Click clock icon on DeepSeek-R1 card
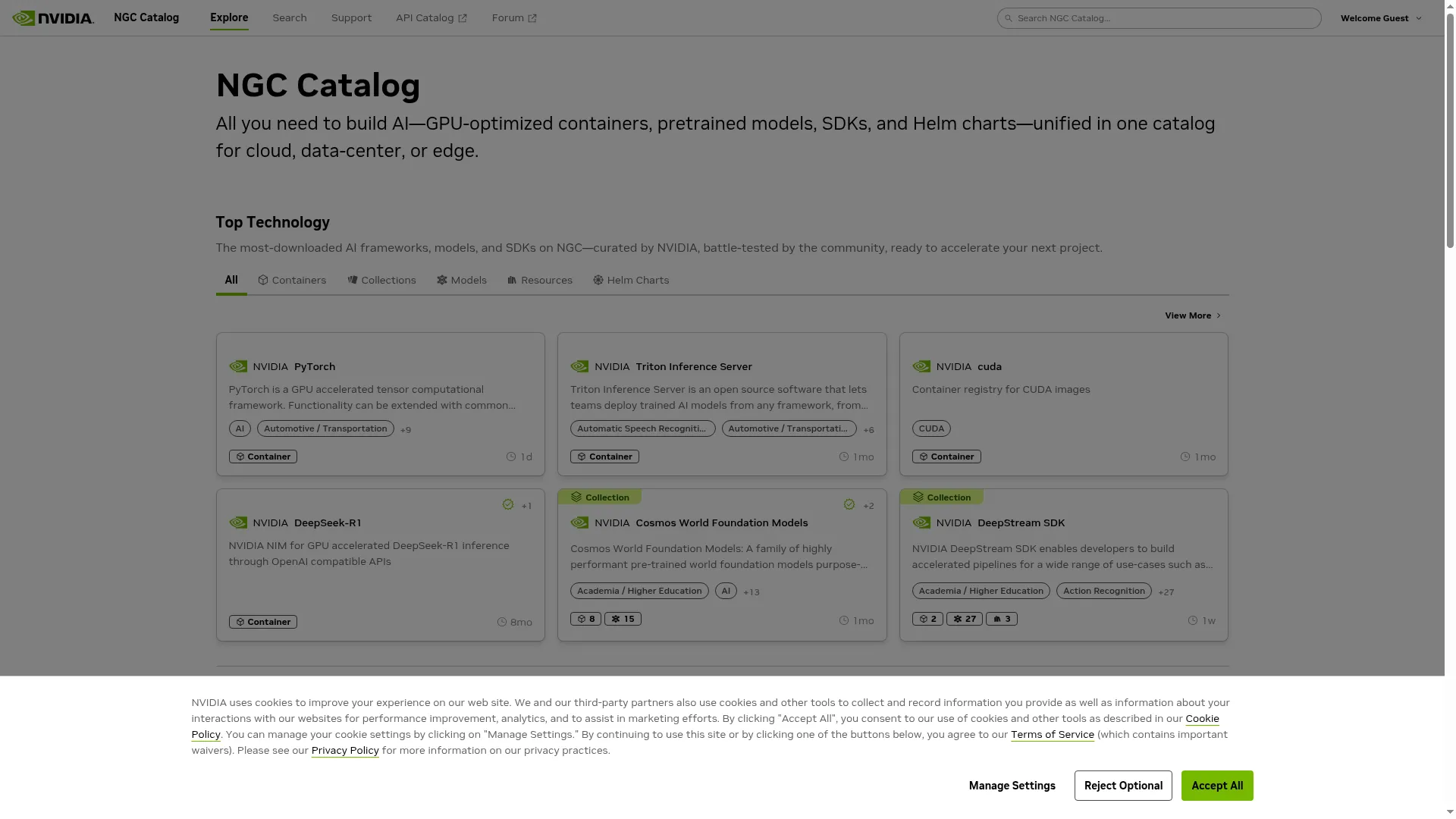The height and width of the screenshot is (819, 1456). click(x=502, y=623)
